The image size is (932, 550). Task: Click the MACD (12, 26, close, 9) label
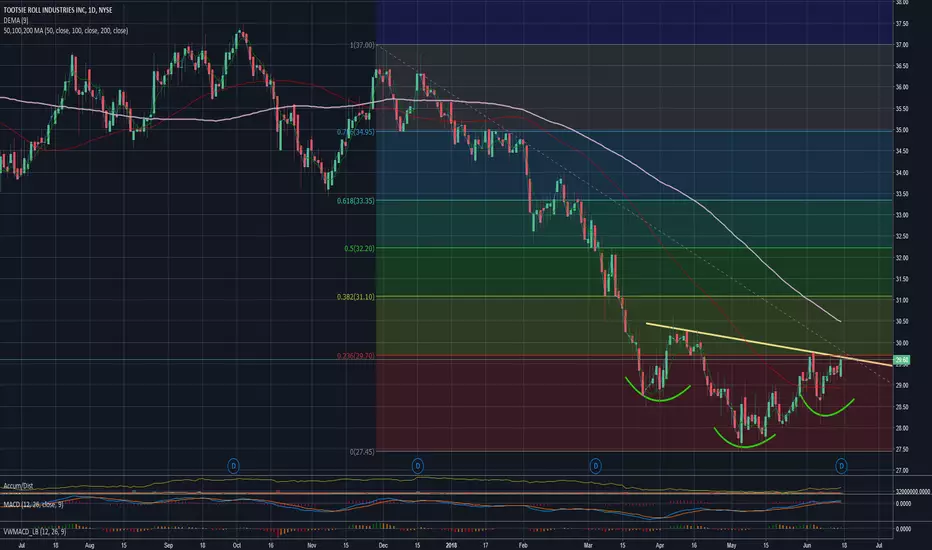(x=33, y=504)
